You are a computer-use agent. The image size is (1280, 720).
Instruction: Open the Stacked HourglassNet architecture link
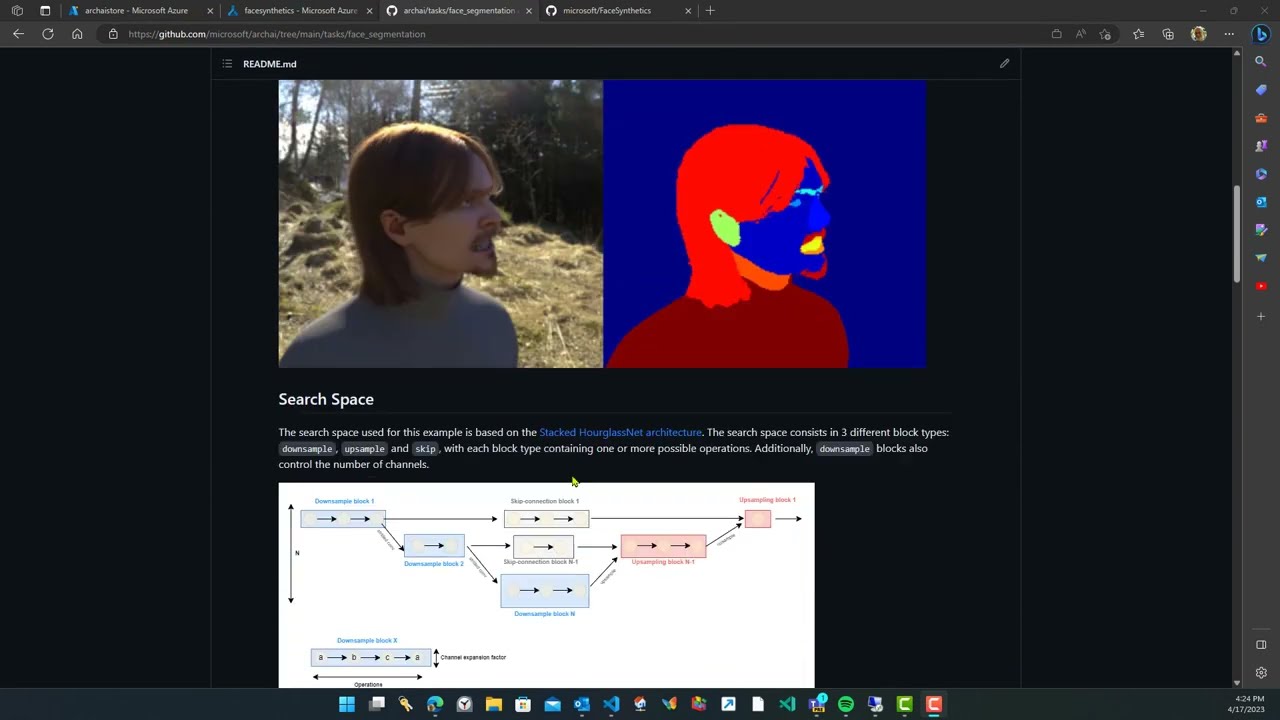coord(620,432)
